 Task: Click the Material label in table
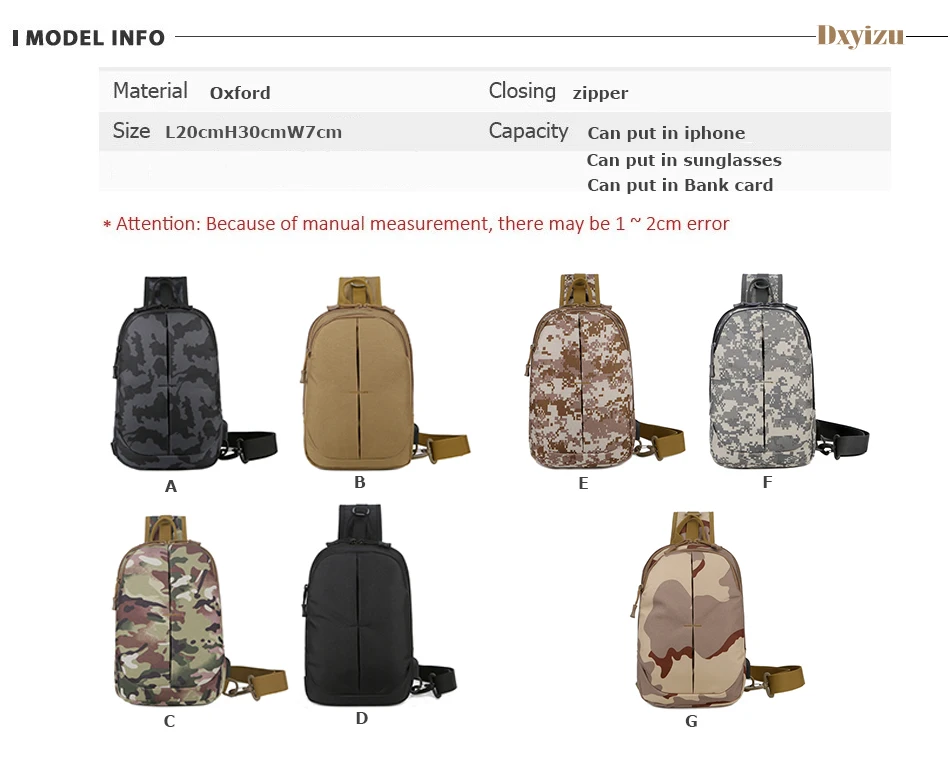point(150,90)
